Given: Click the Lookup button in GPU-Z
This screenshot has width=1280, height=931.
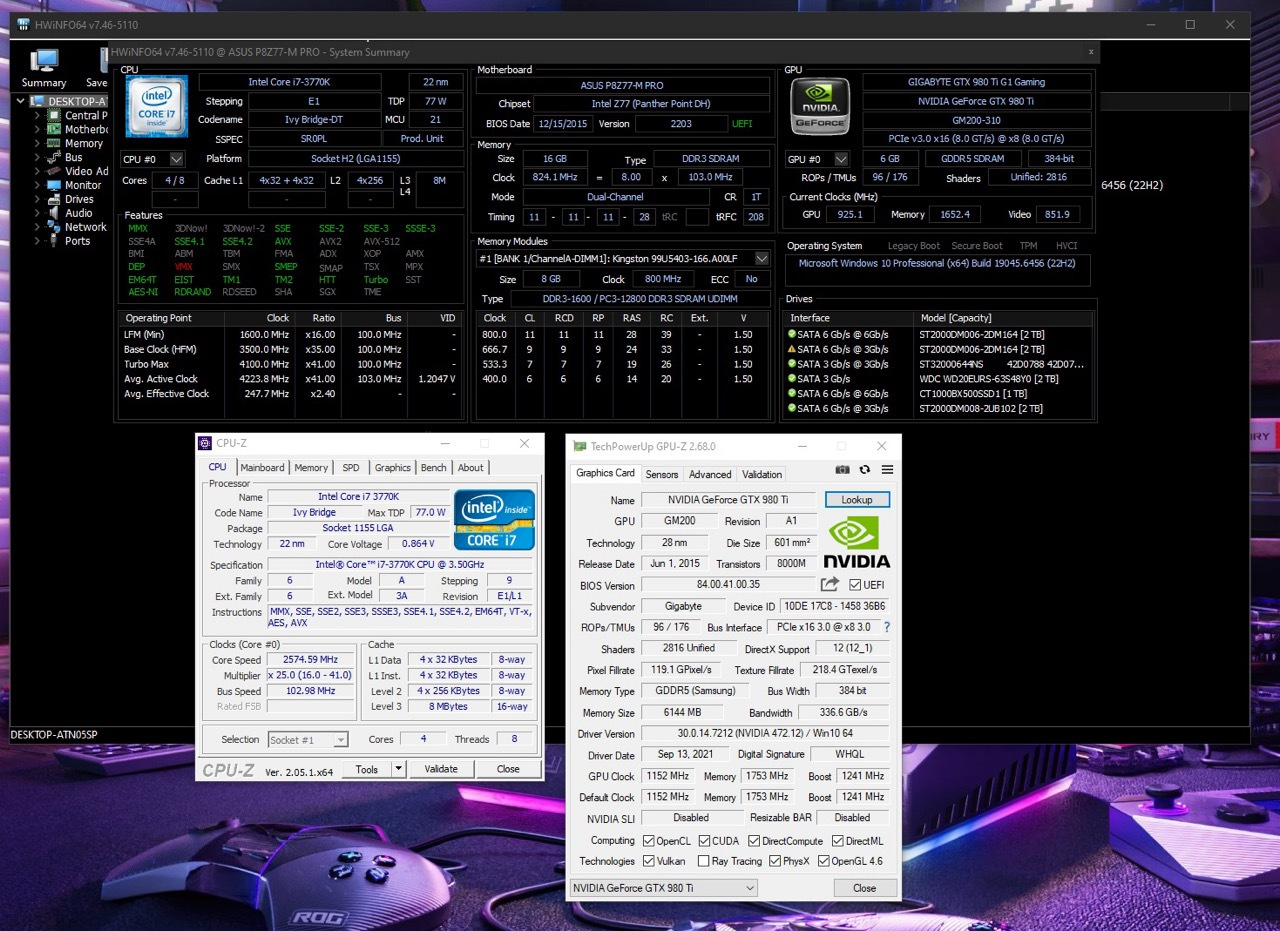Looking at the screenshot, I should tap(856, 499).
